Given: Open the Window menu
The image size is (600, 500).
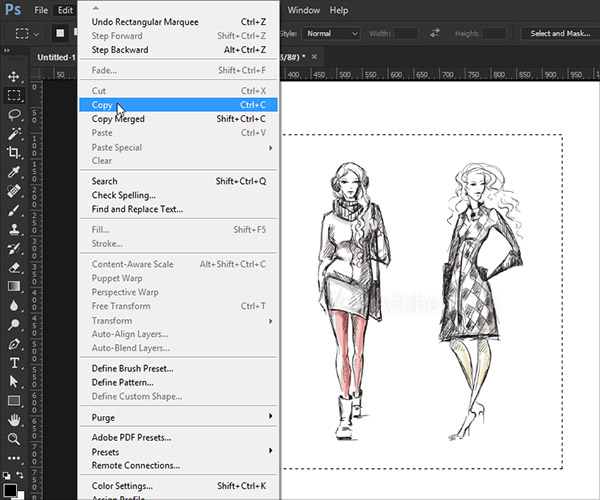Looking at the screenshot, I should [x=303, y=10].
